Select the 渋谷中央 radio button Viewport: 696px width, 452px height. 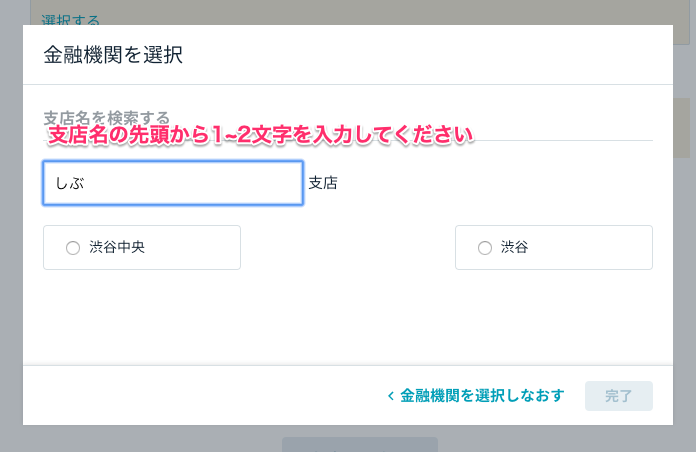[73, 248]
